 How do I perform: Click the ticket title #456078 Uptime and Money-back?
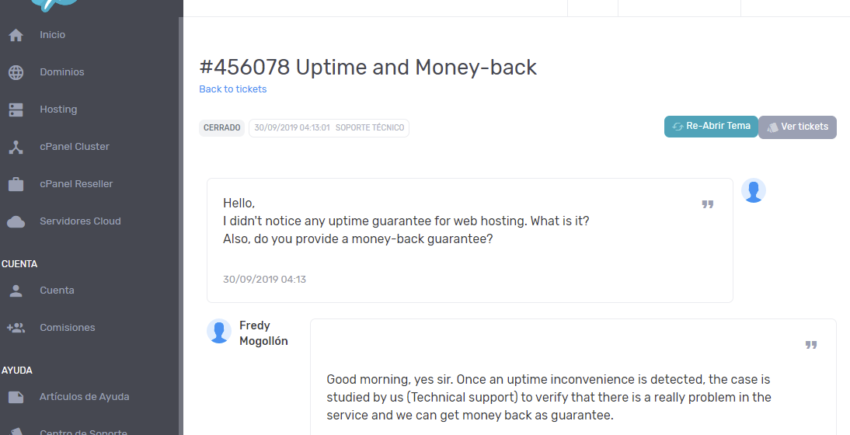click(x=368, y=67)
